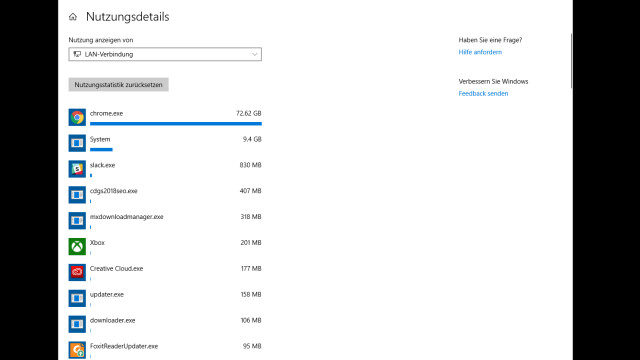Click the Creative Cloud icon
640x360 pixels.
77,273
